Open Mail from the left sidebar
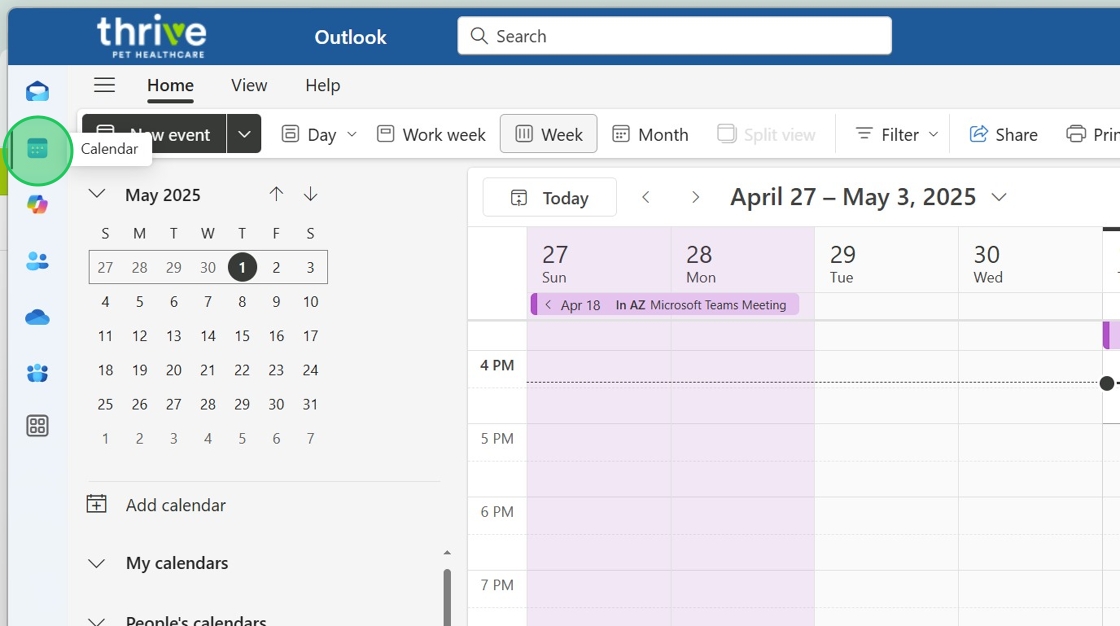Screen dimensions: 1120x626 (x=37, y=92)
